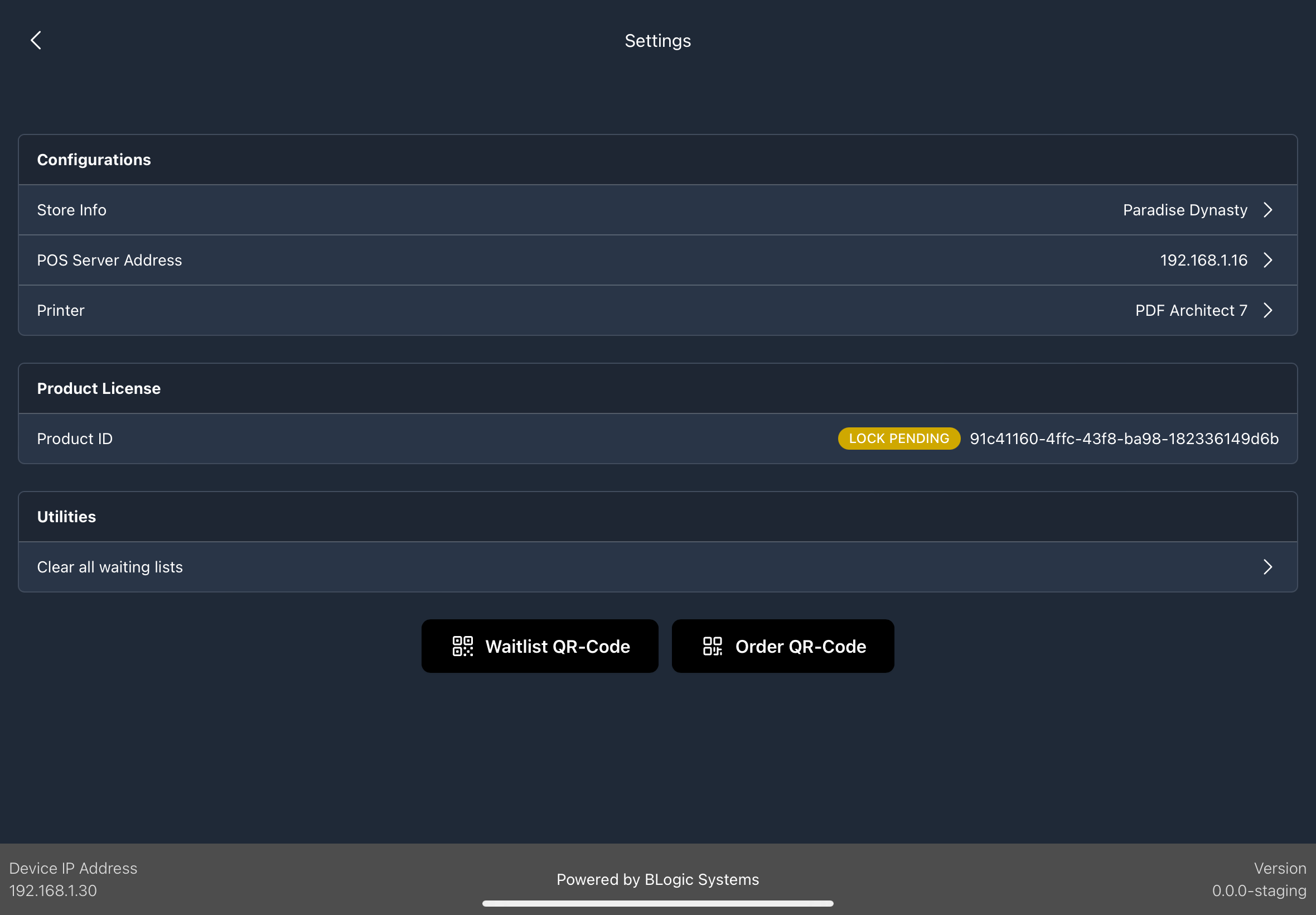Click the Paradise Dynasty store name
Viewport: 1316px width, 915px height.
pos(1184,210)
